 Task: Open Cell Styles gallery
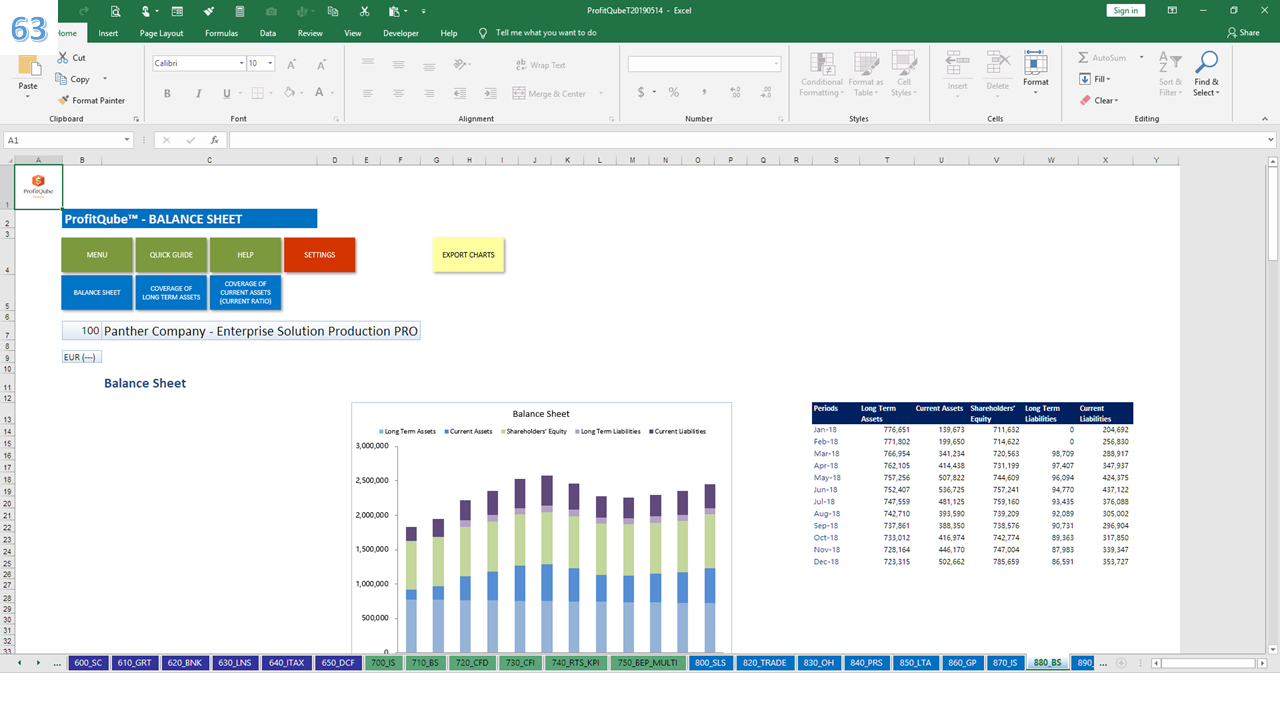904,75
